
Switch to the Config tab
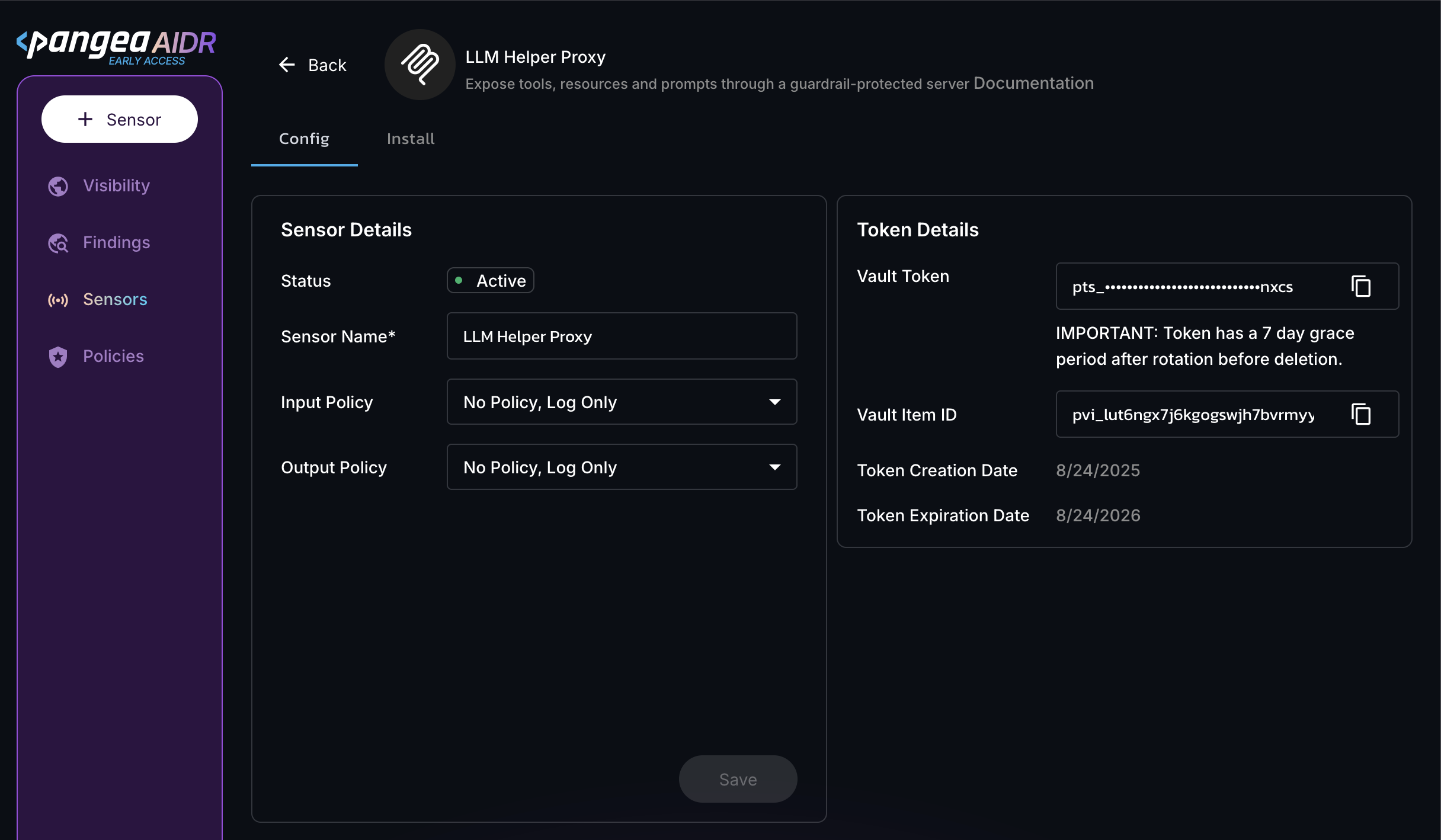coord(304,139)
